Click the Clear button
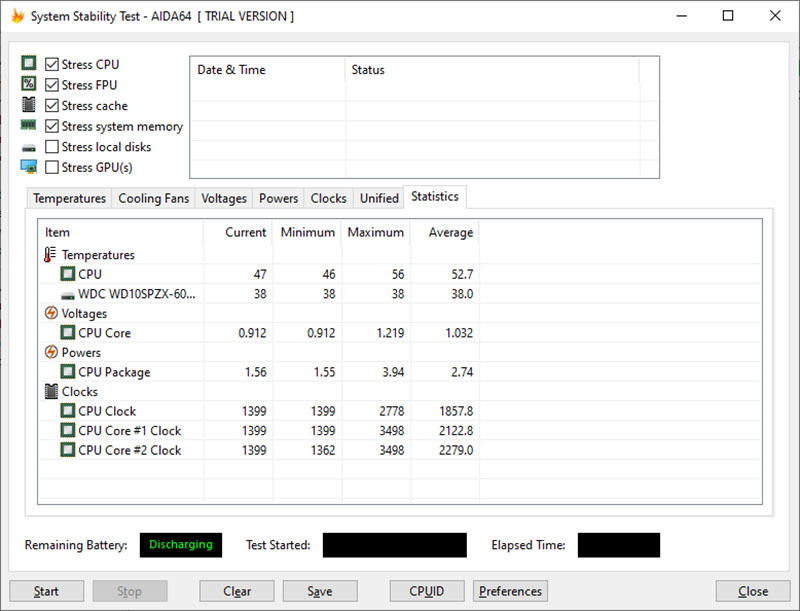The width and height of the screenshot is (800, 611). pyautogui.click(x=237, y=591)
